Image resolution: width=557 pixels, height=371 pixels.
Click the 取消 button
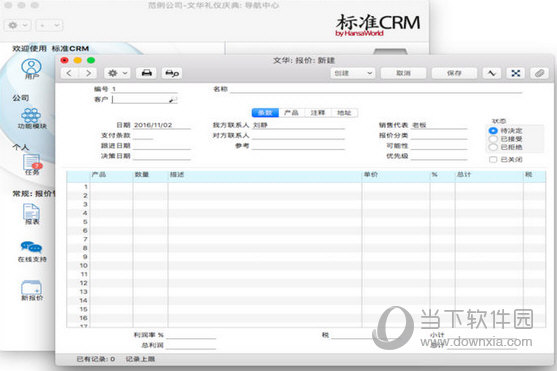pos(403,73)
